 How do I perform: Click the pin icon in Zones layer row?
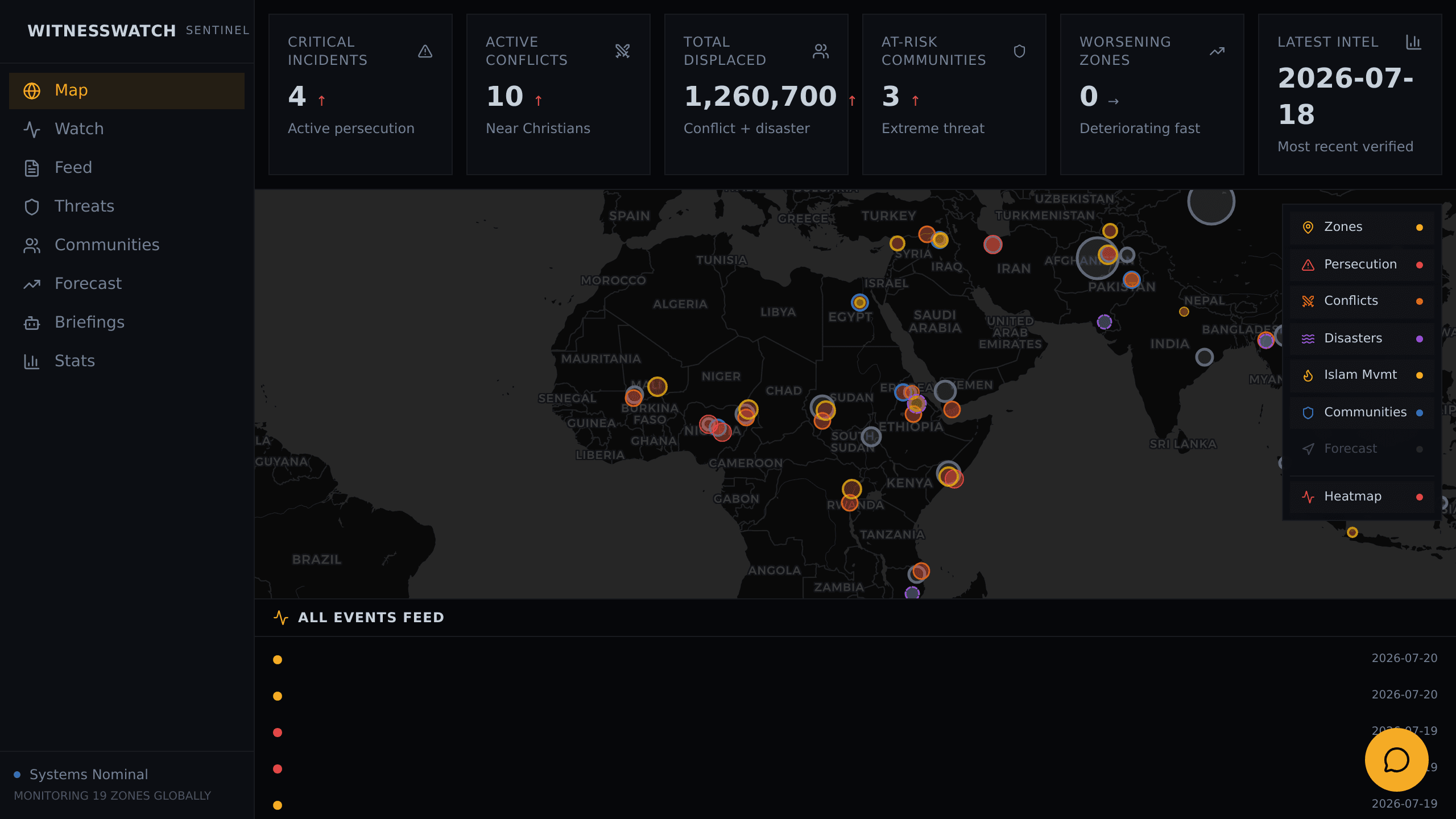[1308, 227]
